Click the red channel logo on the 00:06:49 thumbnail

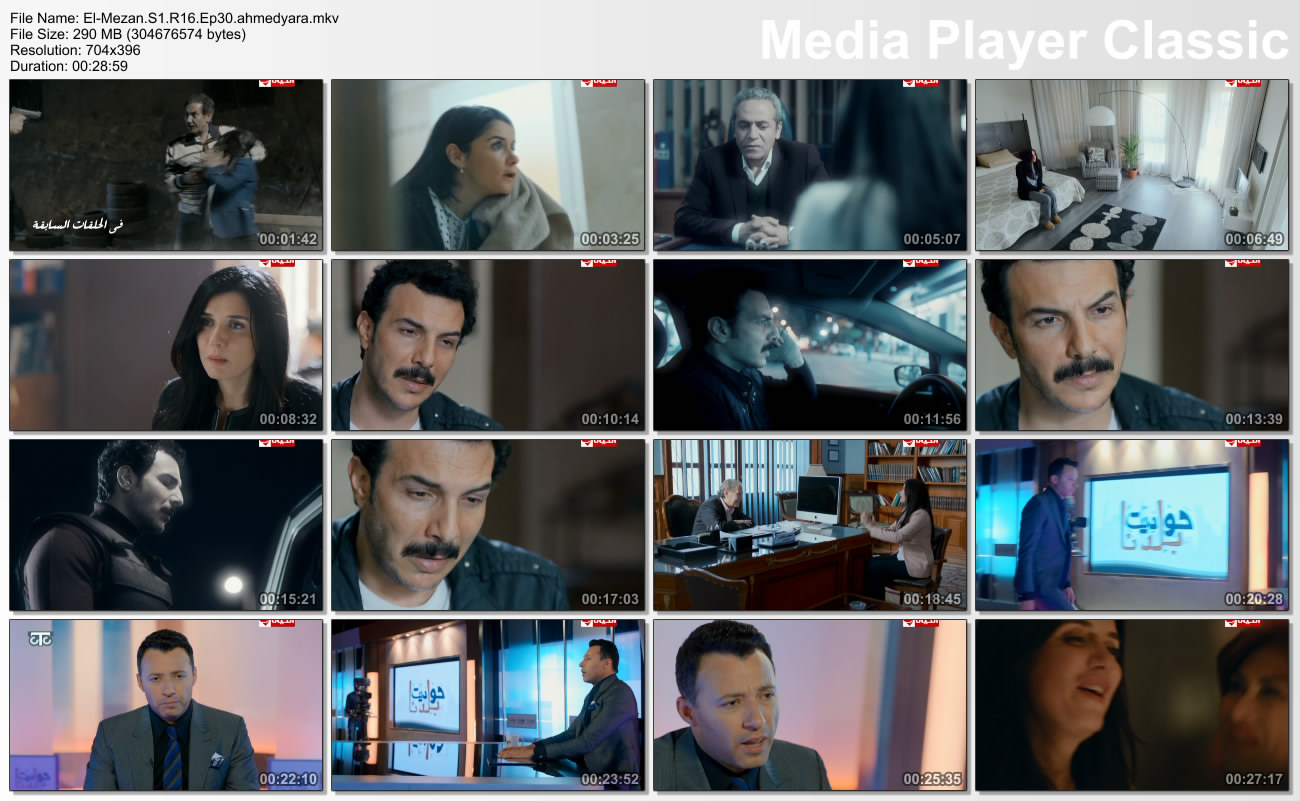(x=1243, y=83)
